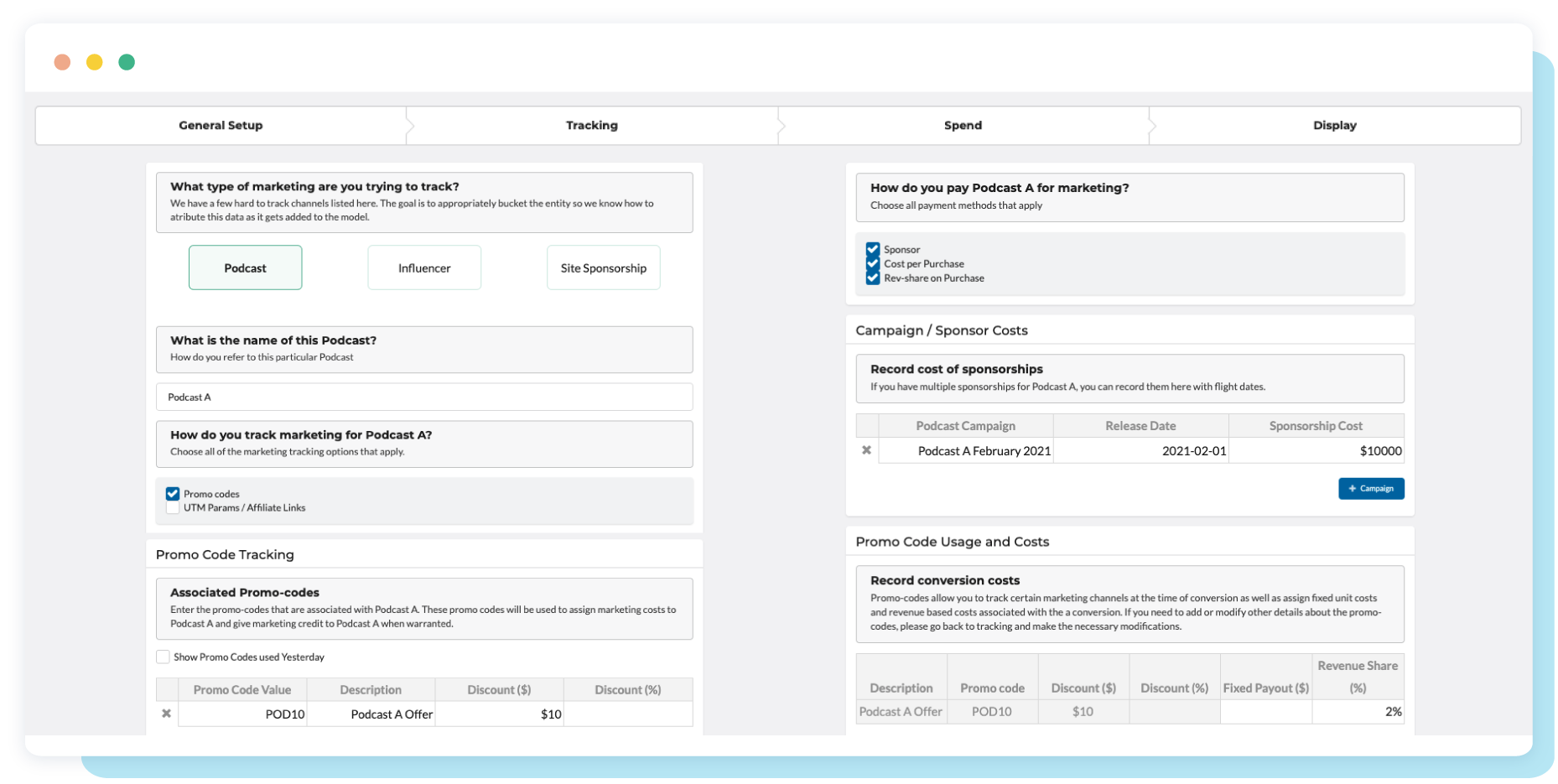Click the Record cost of sponsorships title

[x=957, y=369]
